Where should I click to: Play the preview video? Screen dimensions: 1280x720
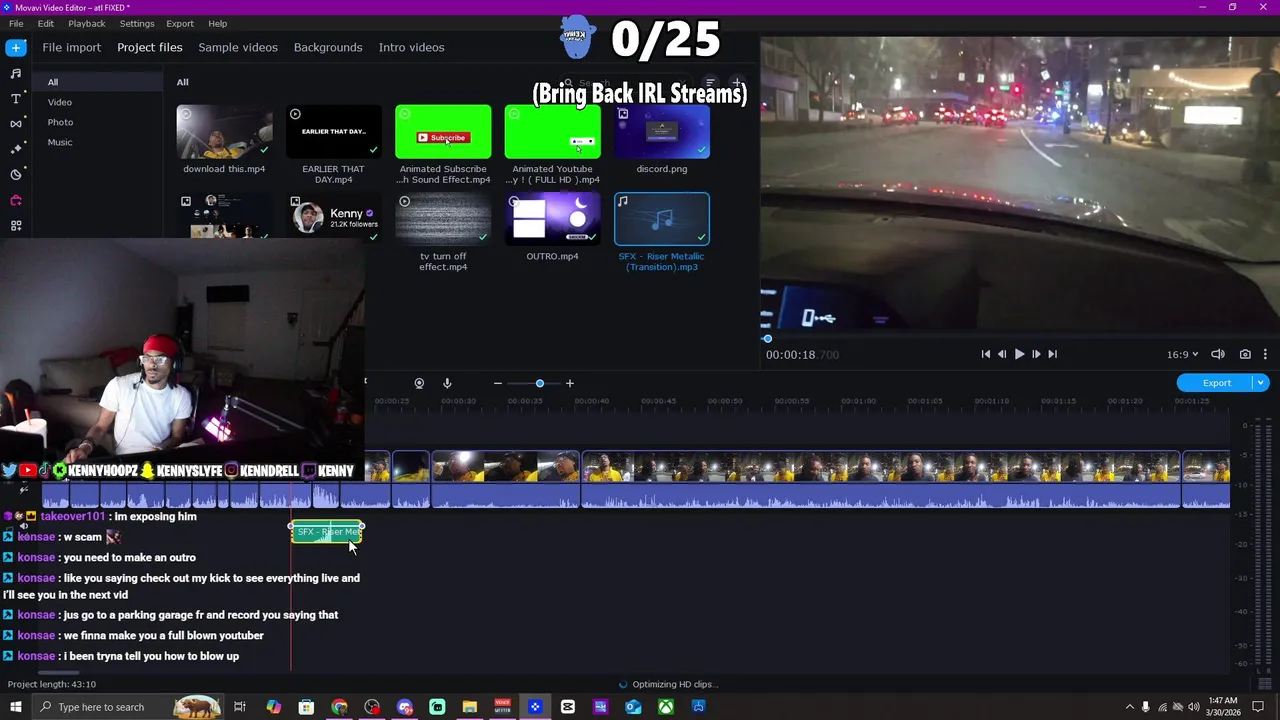click(x=1019, y=354)
